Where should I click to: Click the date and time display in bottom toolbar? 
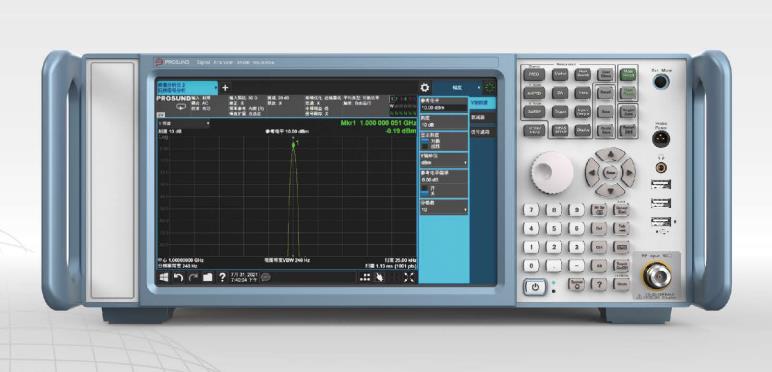point(244,278)
